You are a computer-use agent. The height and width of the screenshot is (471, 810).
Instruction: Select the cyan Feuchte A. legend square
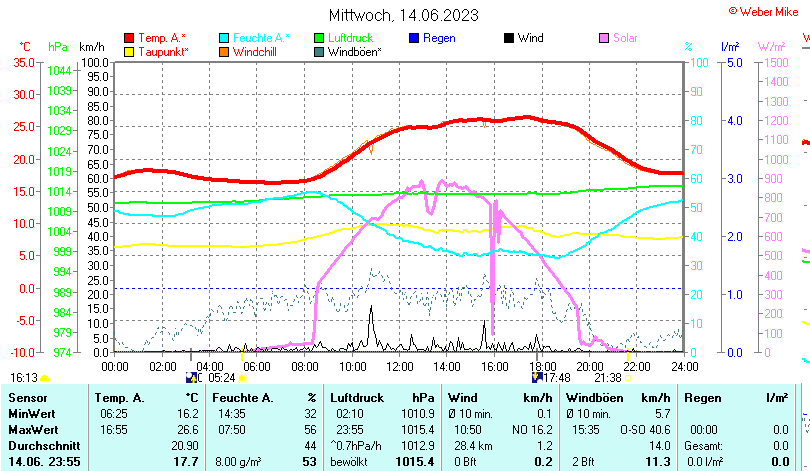[x=225, y=38]
